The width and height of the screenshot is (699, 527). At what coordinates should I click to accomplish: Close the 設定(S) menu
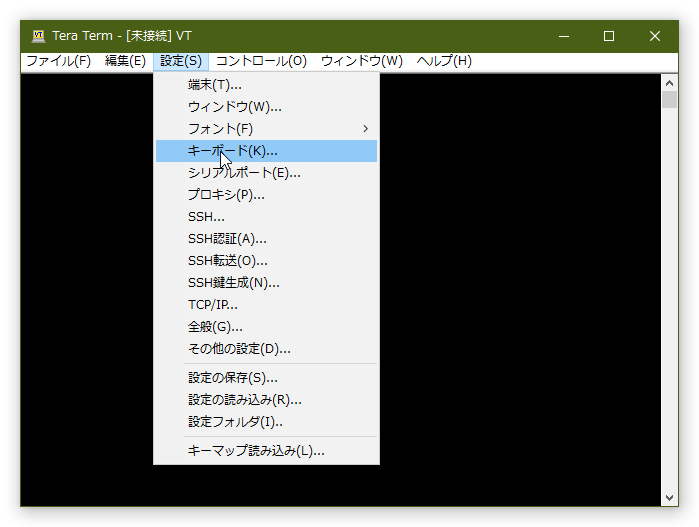click(181, 61)
